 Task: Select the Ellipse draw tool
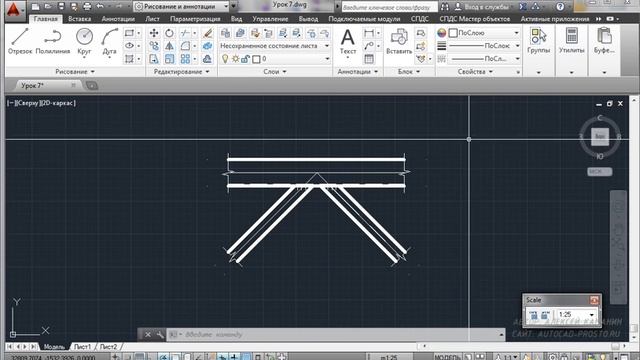129,46
